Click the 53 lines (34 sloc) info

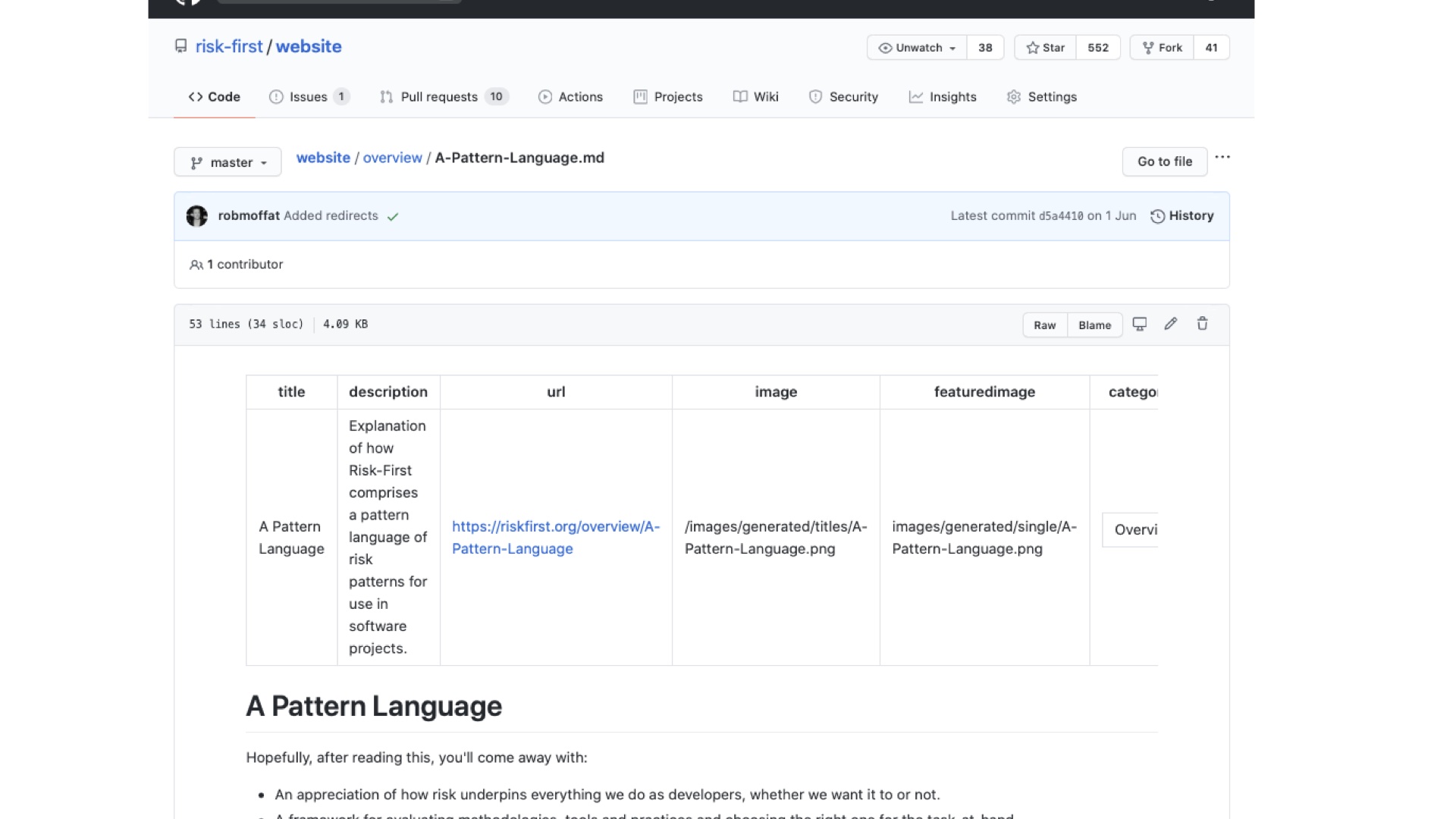(x=246, y=324)
